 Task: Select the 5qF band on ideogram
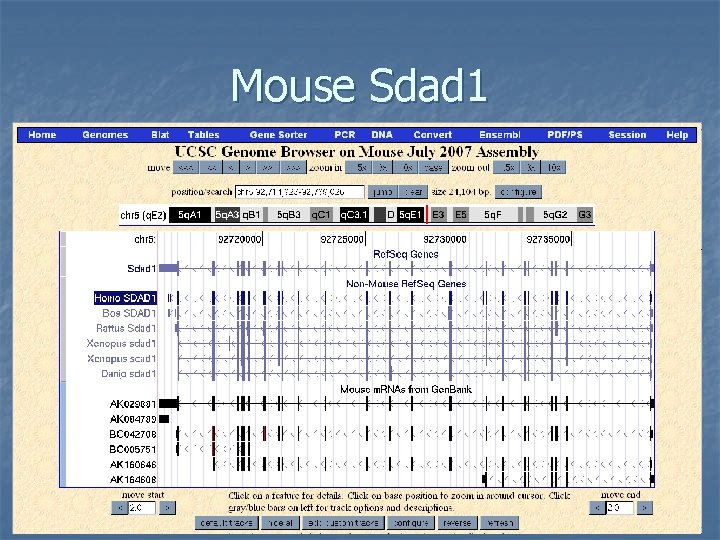(x=493, y=215)
